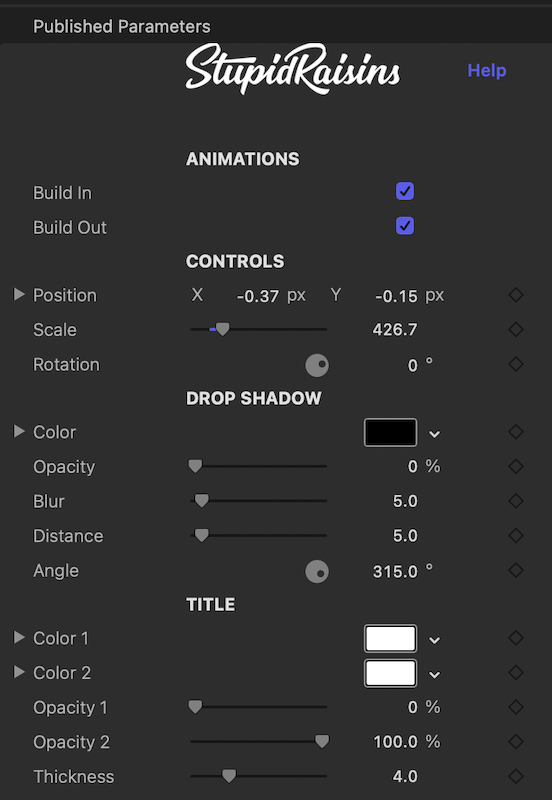Viewport: 552px width, 800px height.
Task: Click the Drop Shadow Opacity keyframe diamond
Action: point(516,466)
